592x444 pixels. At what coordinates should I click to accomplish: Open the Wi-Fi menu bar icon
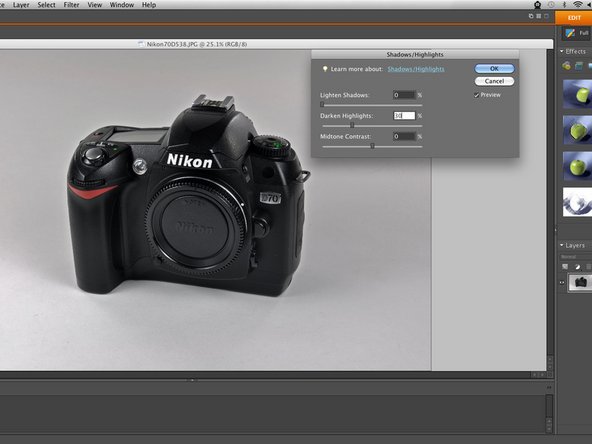(578, 5)
